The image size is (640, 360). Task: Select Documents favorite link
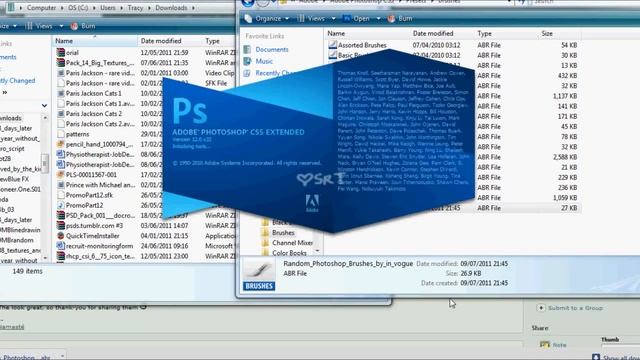(272, 49)
